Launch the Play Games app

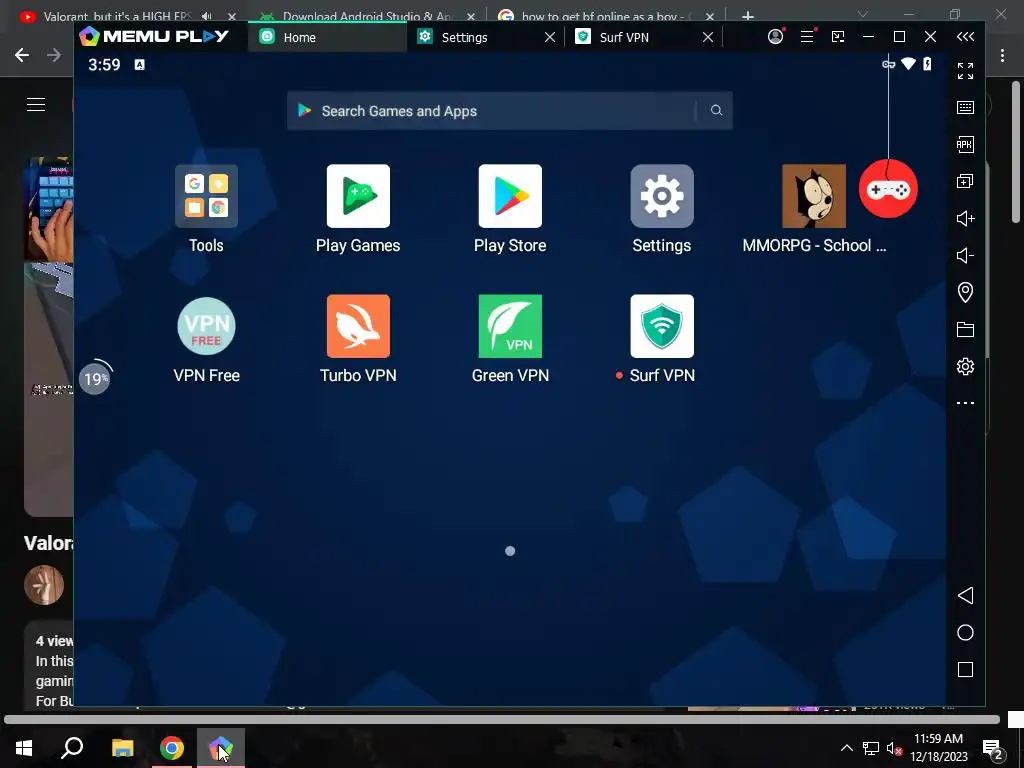(358, 196)
